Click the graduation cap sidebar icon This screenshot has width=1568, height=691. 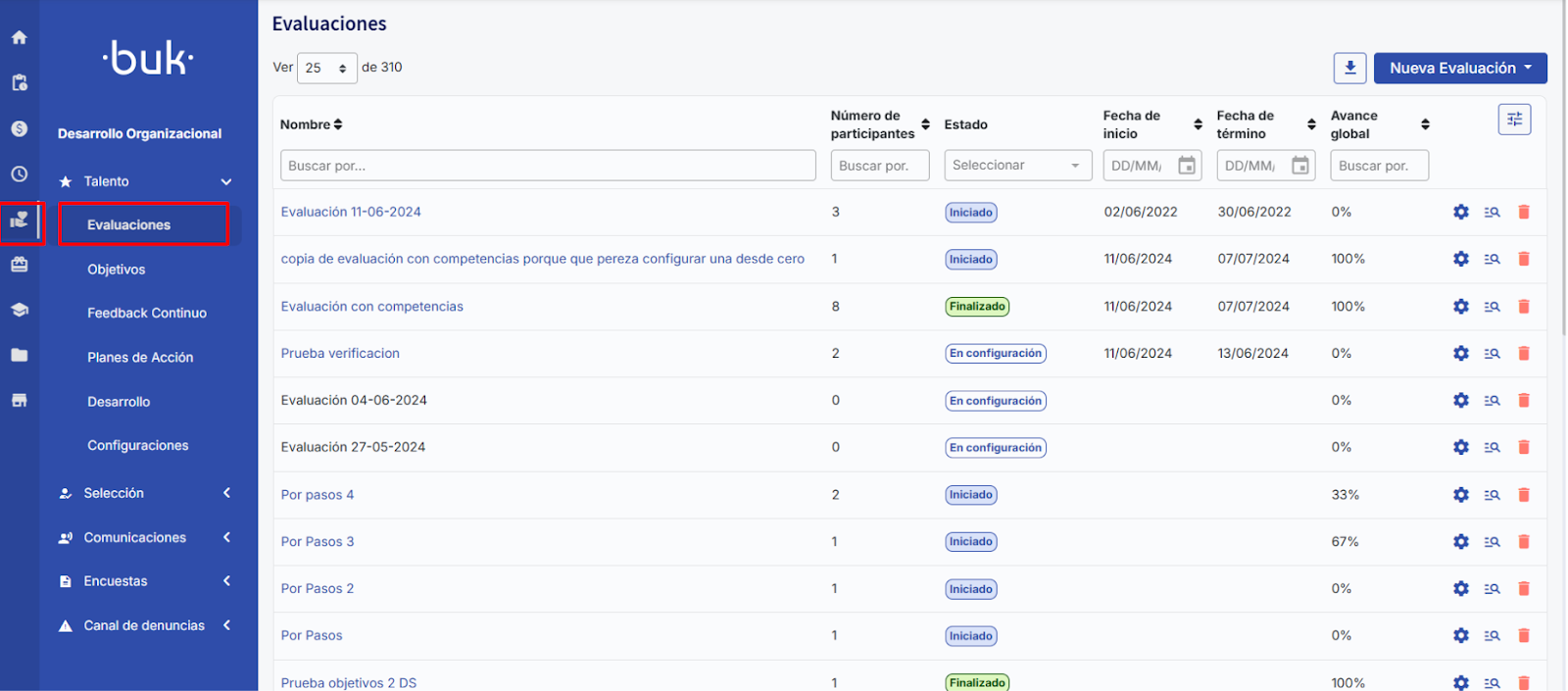click(19, 310)
